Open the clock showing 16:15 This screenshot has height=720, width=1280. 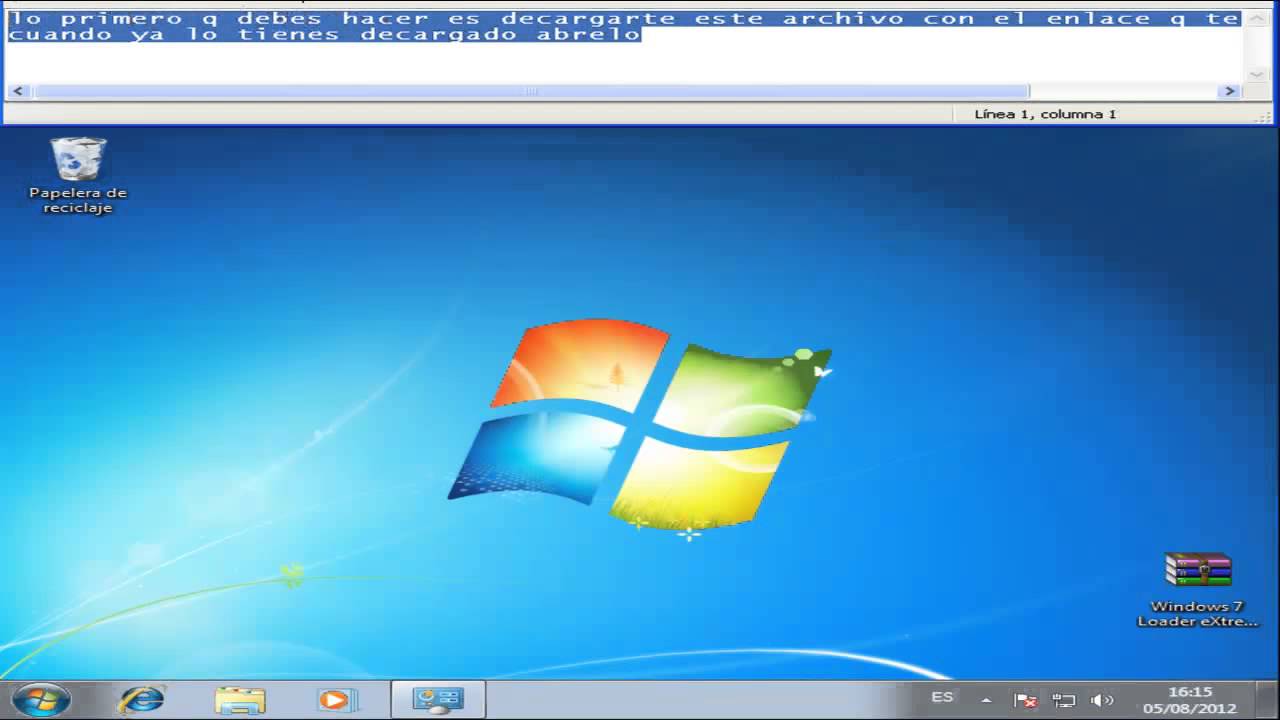(x=1190, y=700)
